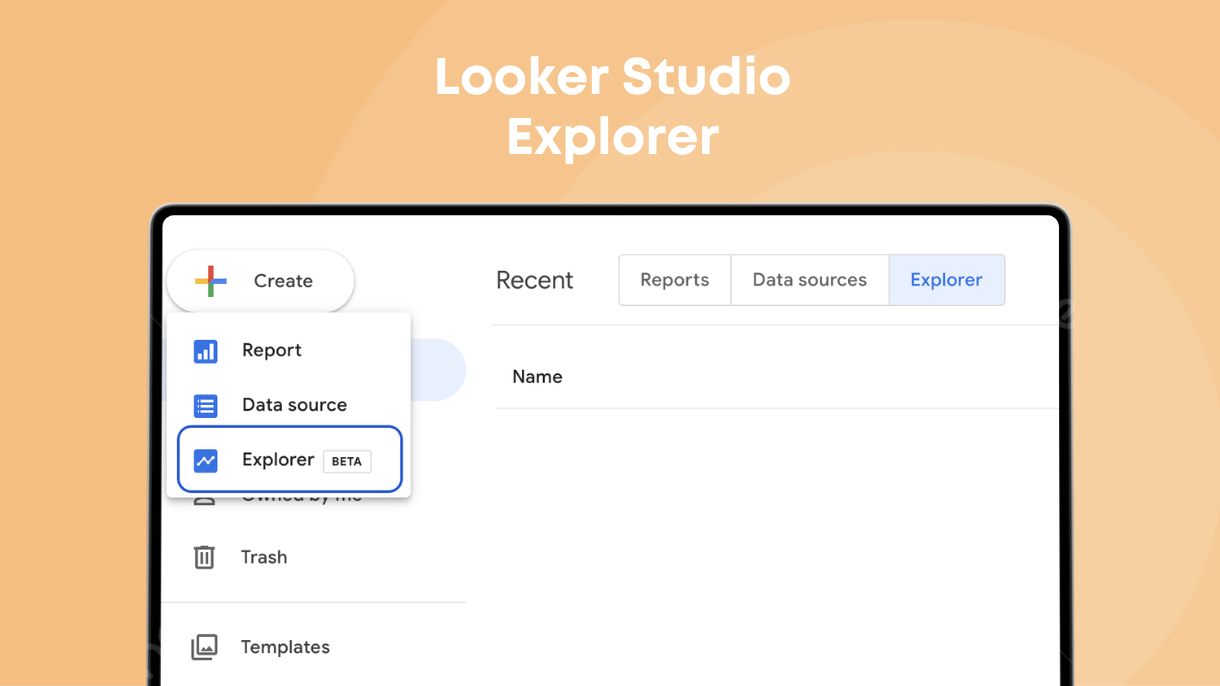Image resolution: width=1220 pixels, height=686 pixels.
Task: Click the Report bar chart icon
Action: [x=206, y=351]
